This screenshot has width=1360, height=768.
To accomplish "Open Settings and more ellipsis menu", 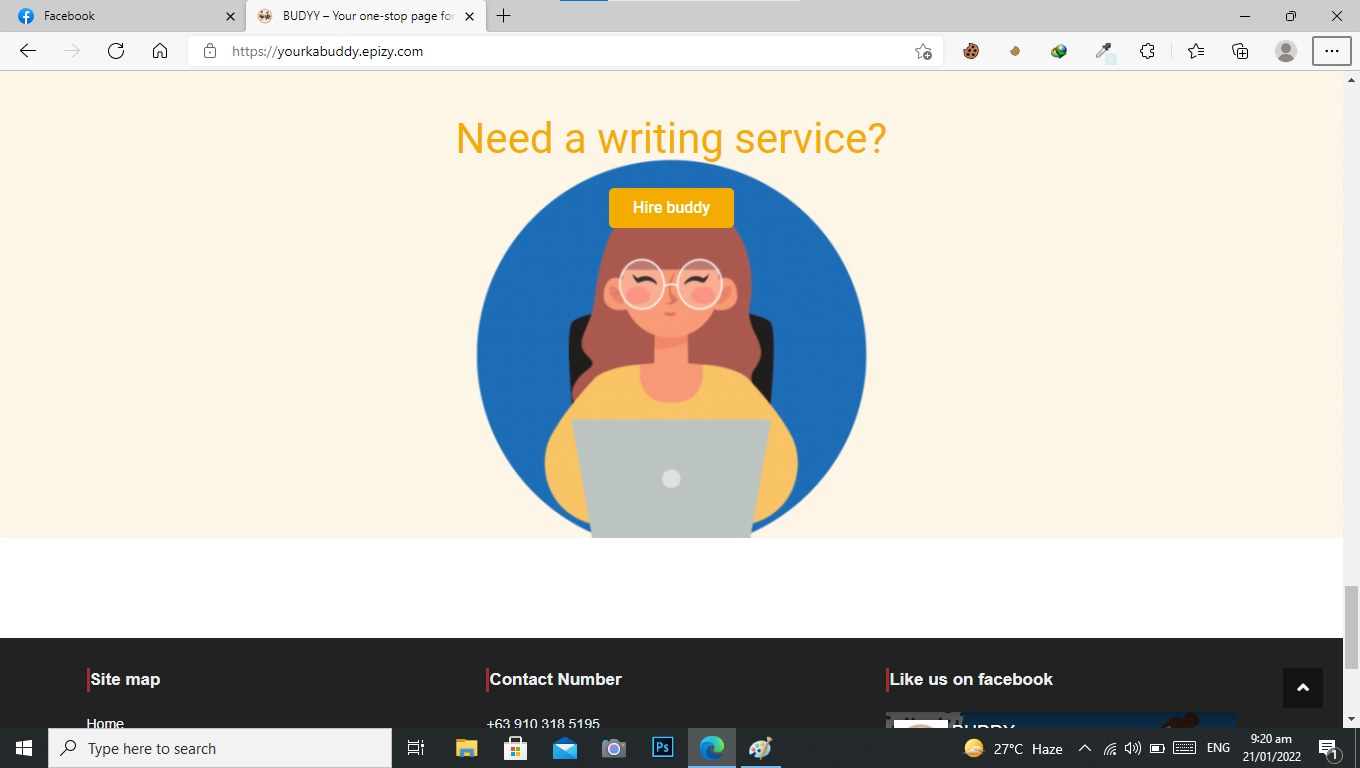I will [1332, 51].
